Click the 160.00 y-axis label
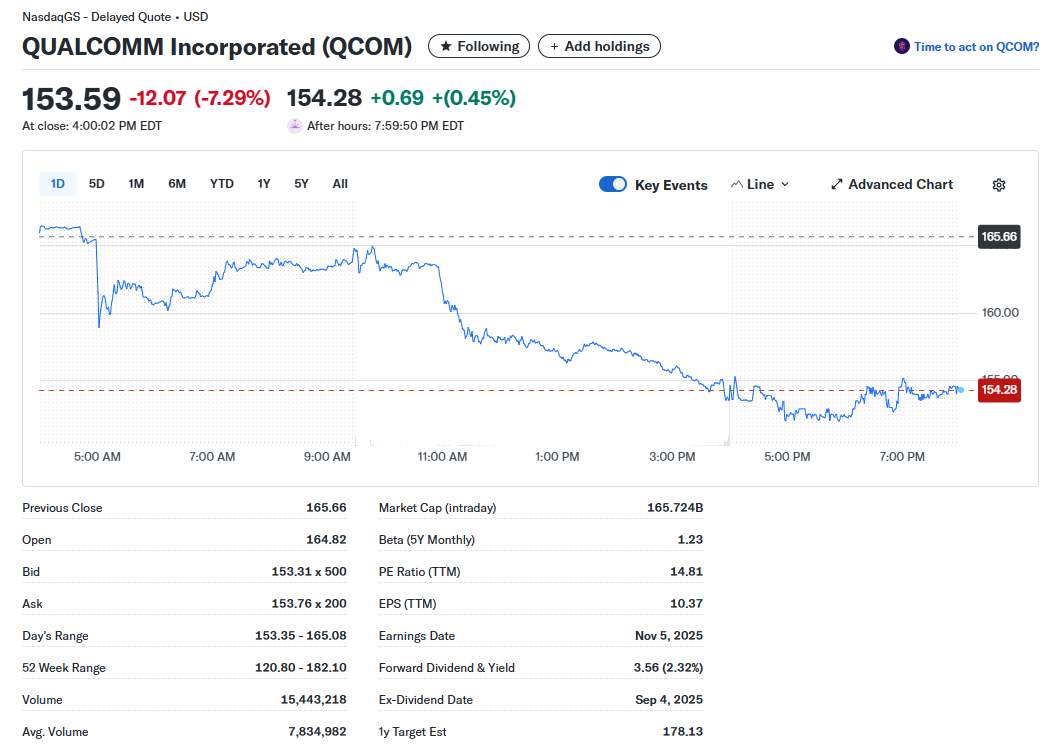Viewport: 1048px width, 752px height. click(1000, 313)
